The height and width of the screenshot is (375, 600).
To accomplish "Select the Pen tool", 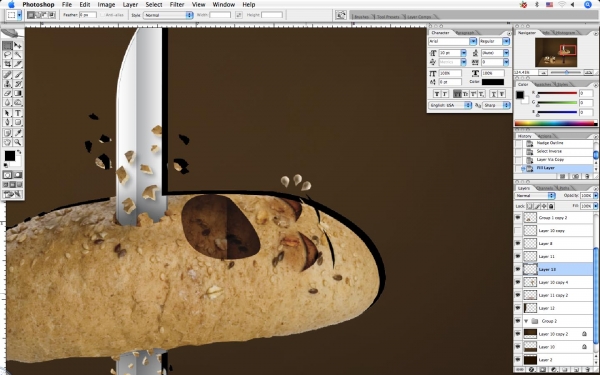I will [7, 122].
